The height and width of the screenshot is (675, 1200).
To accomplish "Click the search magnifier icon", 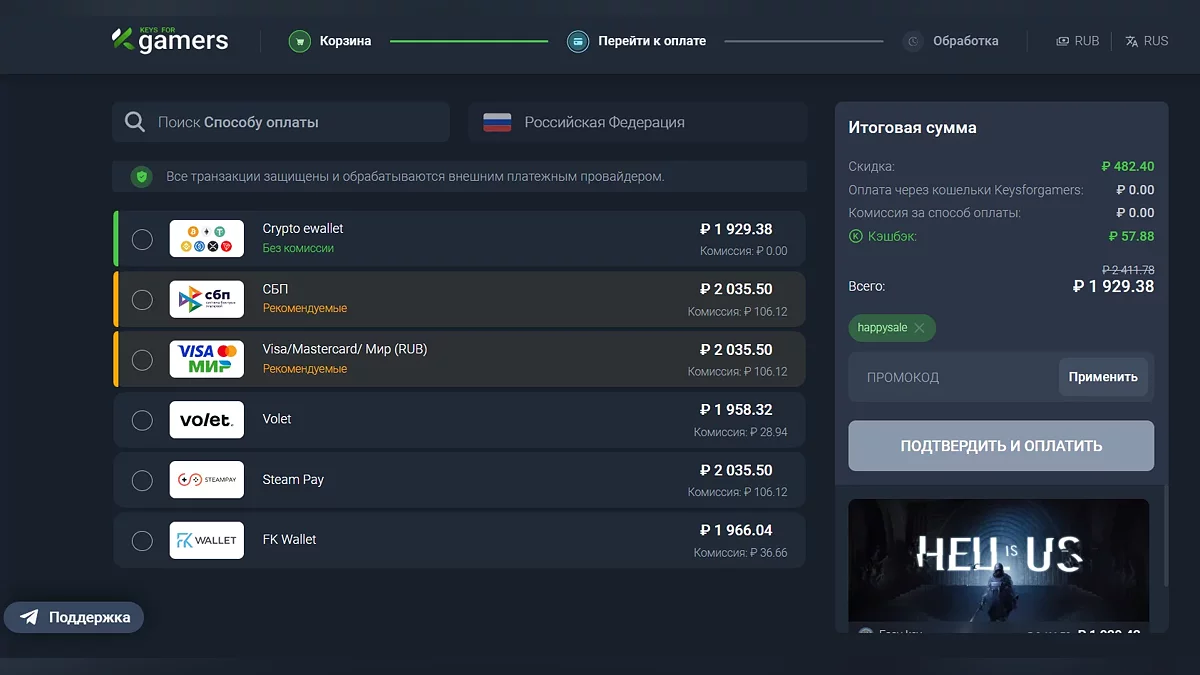I will pyautogui.click(x=135, y=122).
